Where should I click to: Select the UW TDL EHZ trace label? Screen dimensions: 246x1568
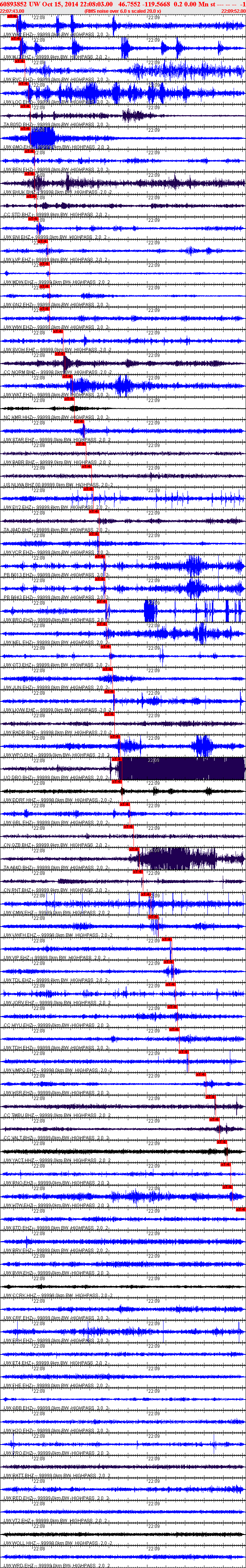57,980
